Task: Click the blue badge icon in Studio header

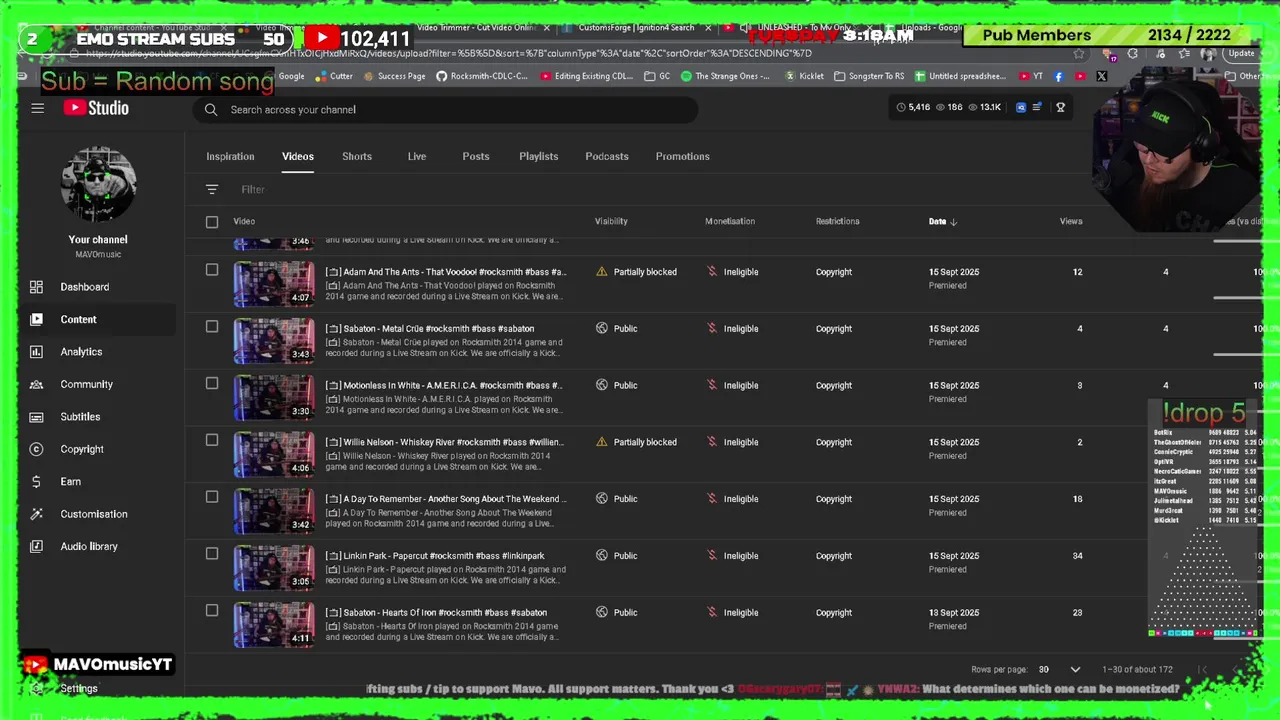Action: coord(1020,107)
